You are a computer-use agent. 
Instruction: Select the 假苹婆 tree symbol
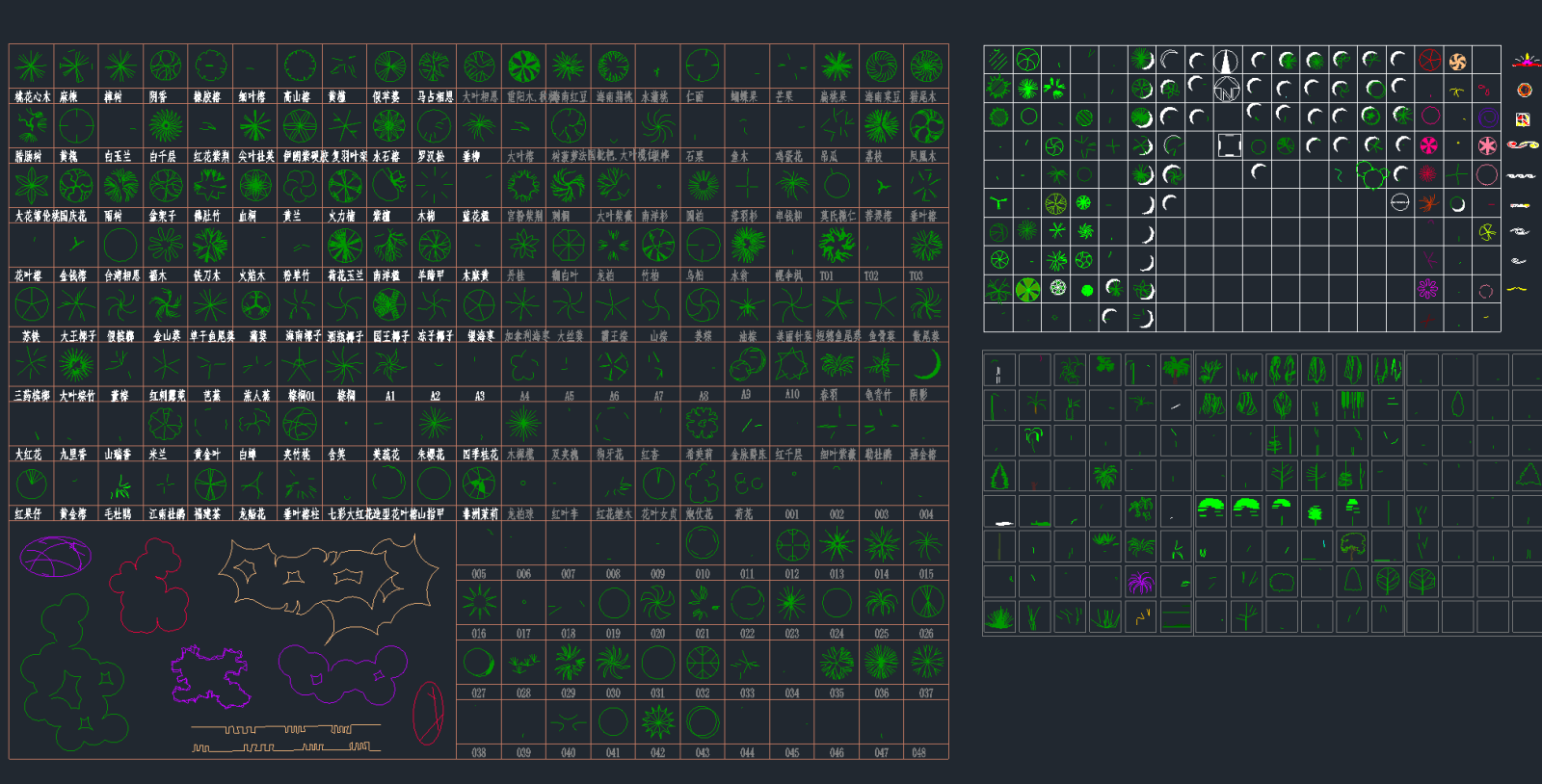pyautogui.click(x=389, y=66)
